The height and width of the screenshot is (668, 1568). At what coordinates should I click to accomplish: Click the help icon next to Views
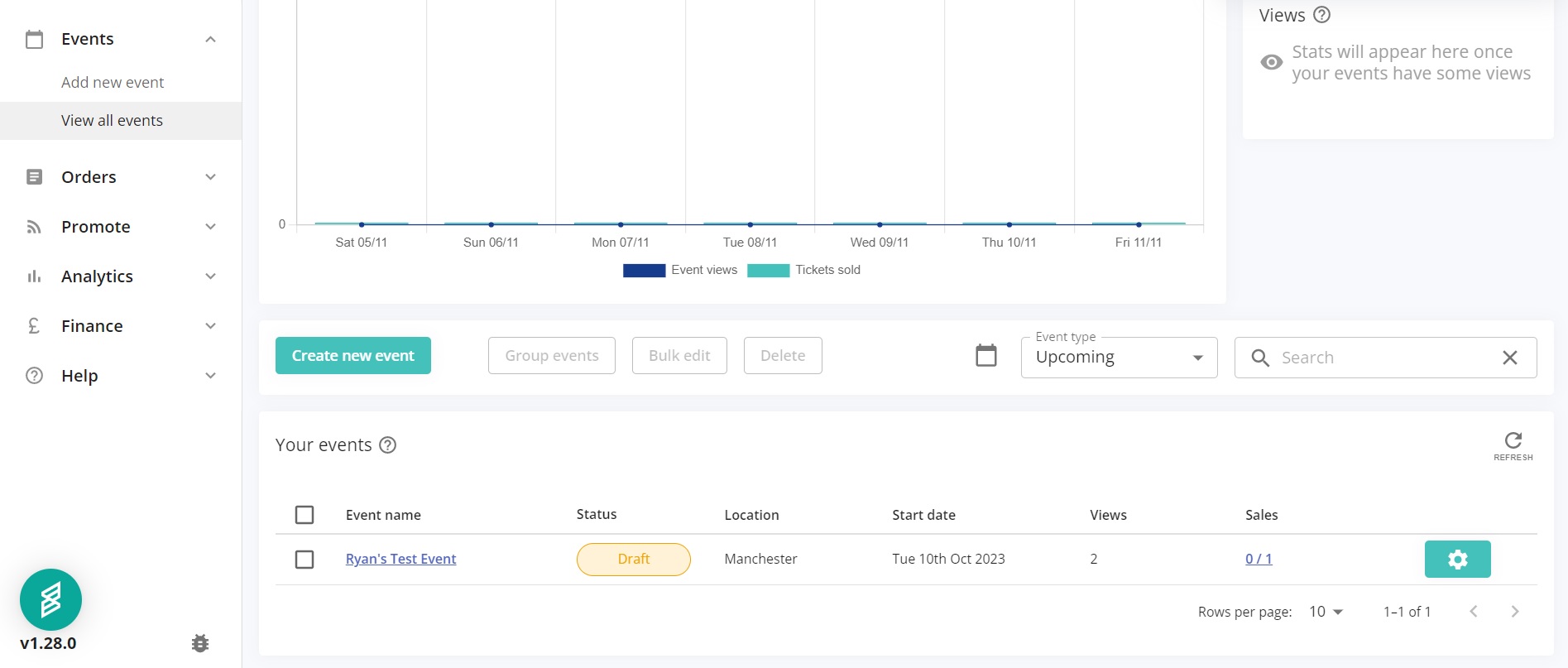coord(1321,15)
